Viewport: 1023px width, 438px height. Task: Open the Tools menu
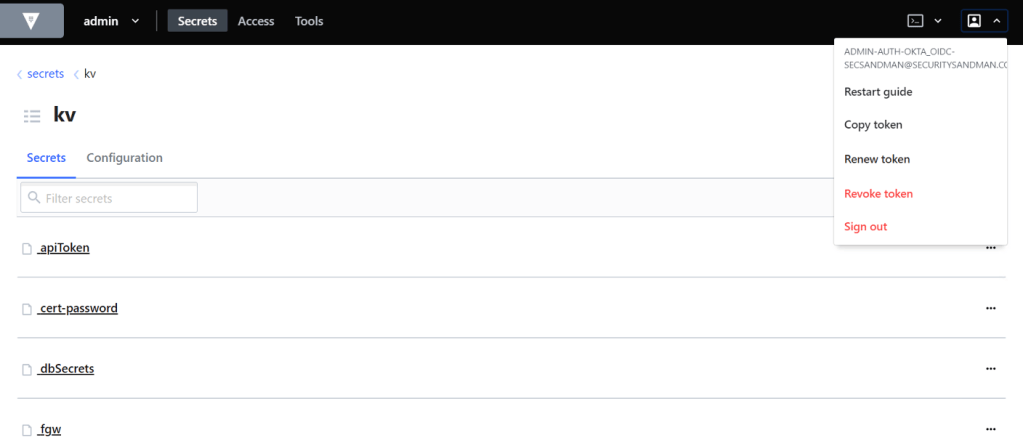pyautogui.click(x=309, y=21)
